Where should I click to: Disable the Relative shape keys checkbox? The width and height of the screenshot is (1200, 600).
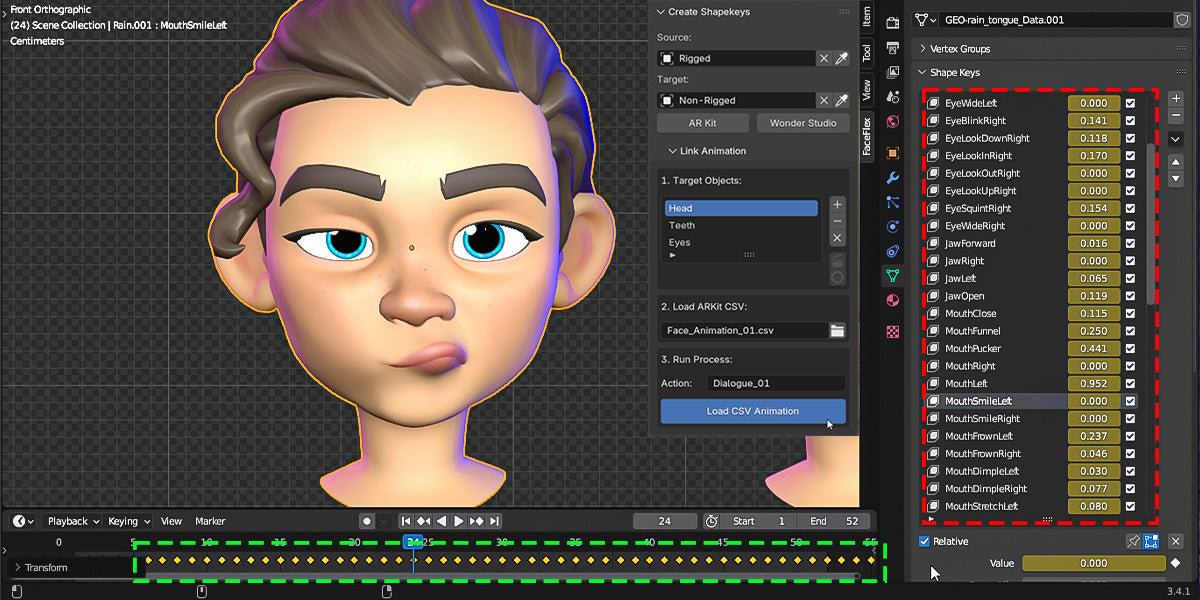point(924,541)
